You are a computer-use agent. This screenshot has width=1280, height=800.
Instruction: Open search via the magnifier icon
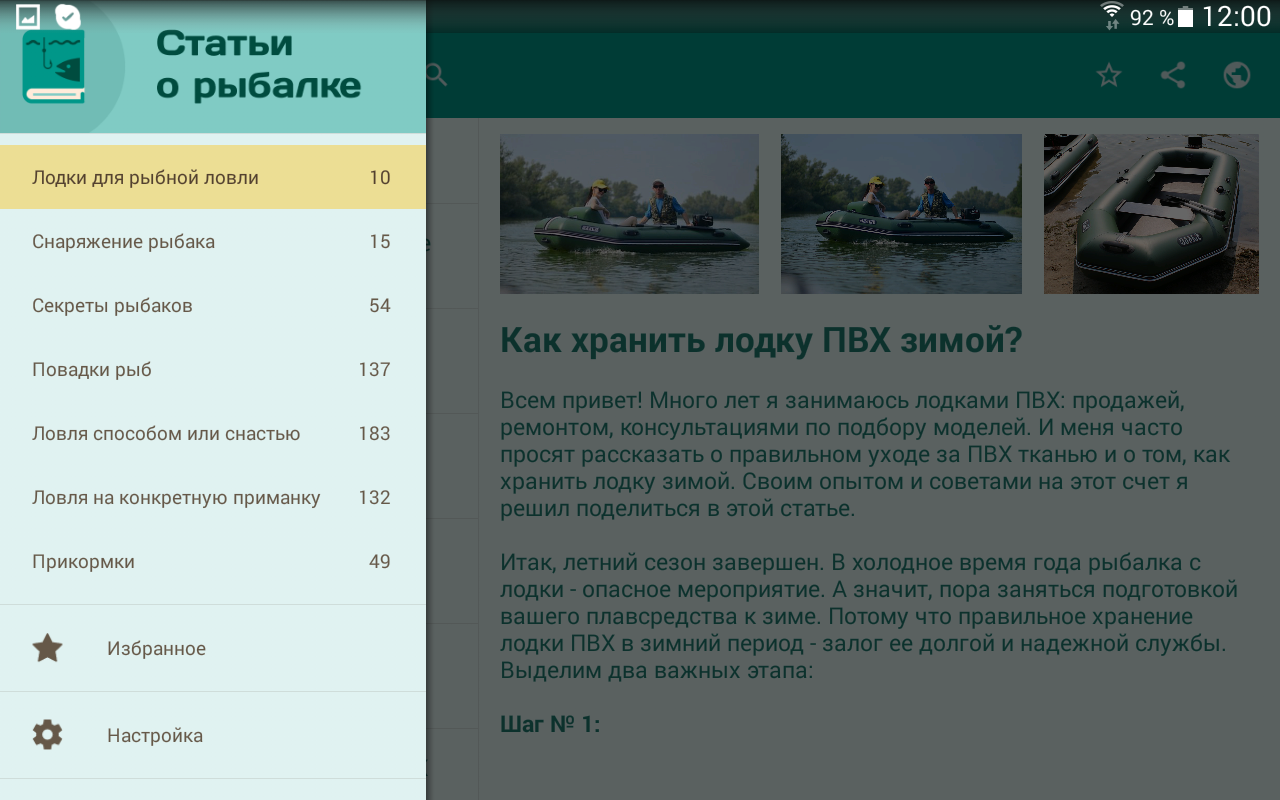(437, 75)
